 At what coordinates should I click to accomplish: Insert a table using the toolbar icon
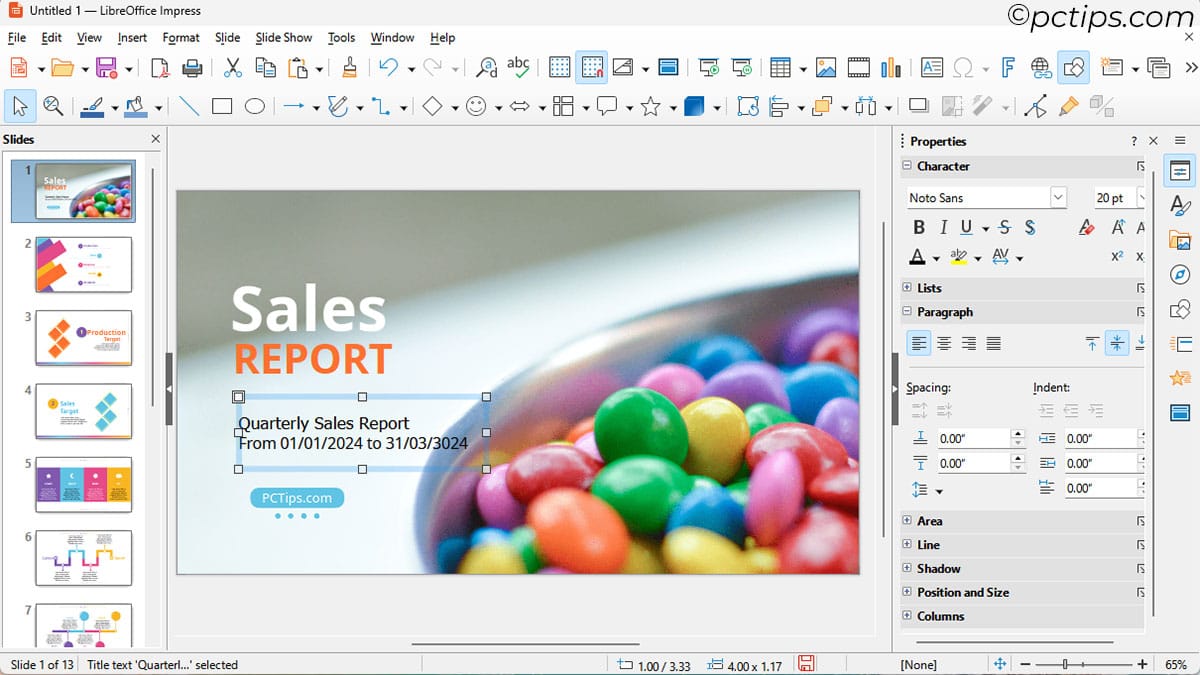click(779, 67)
